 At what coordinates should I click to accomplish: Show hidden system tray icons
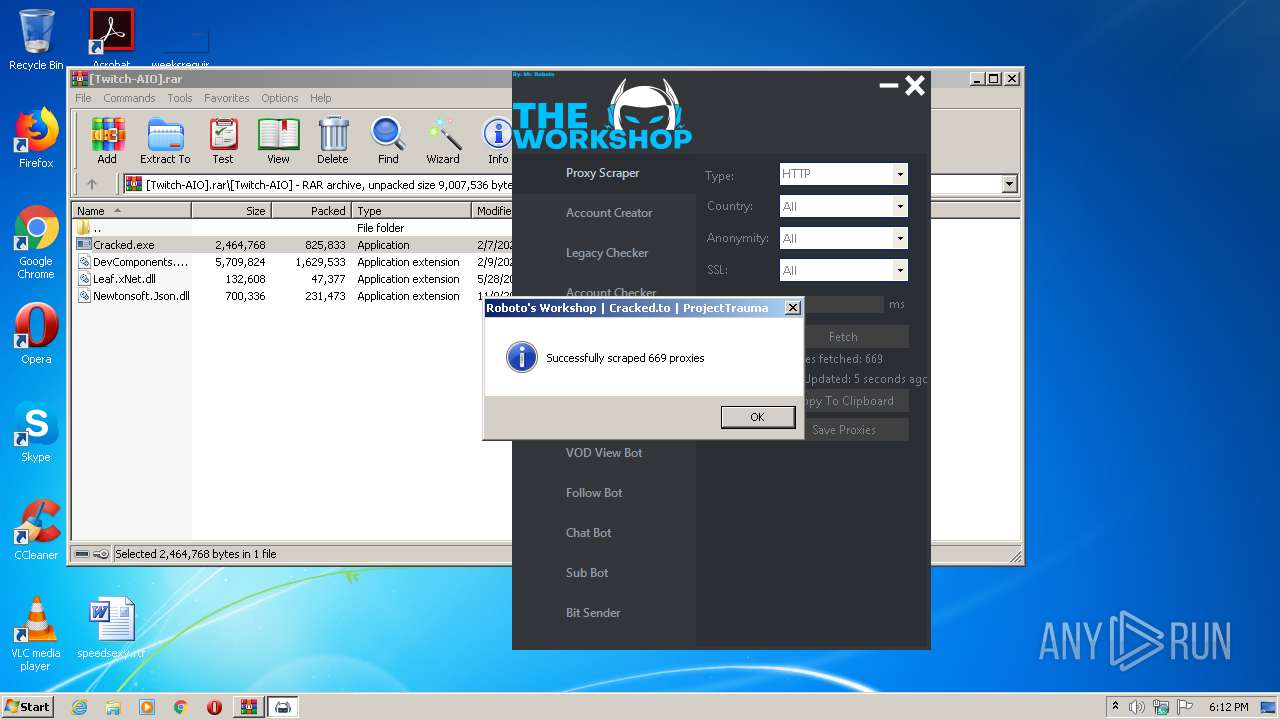(1115, 707)
